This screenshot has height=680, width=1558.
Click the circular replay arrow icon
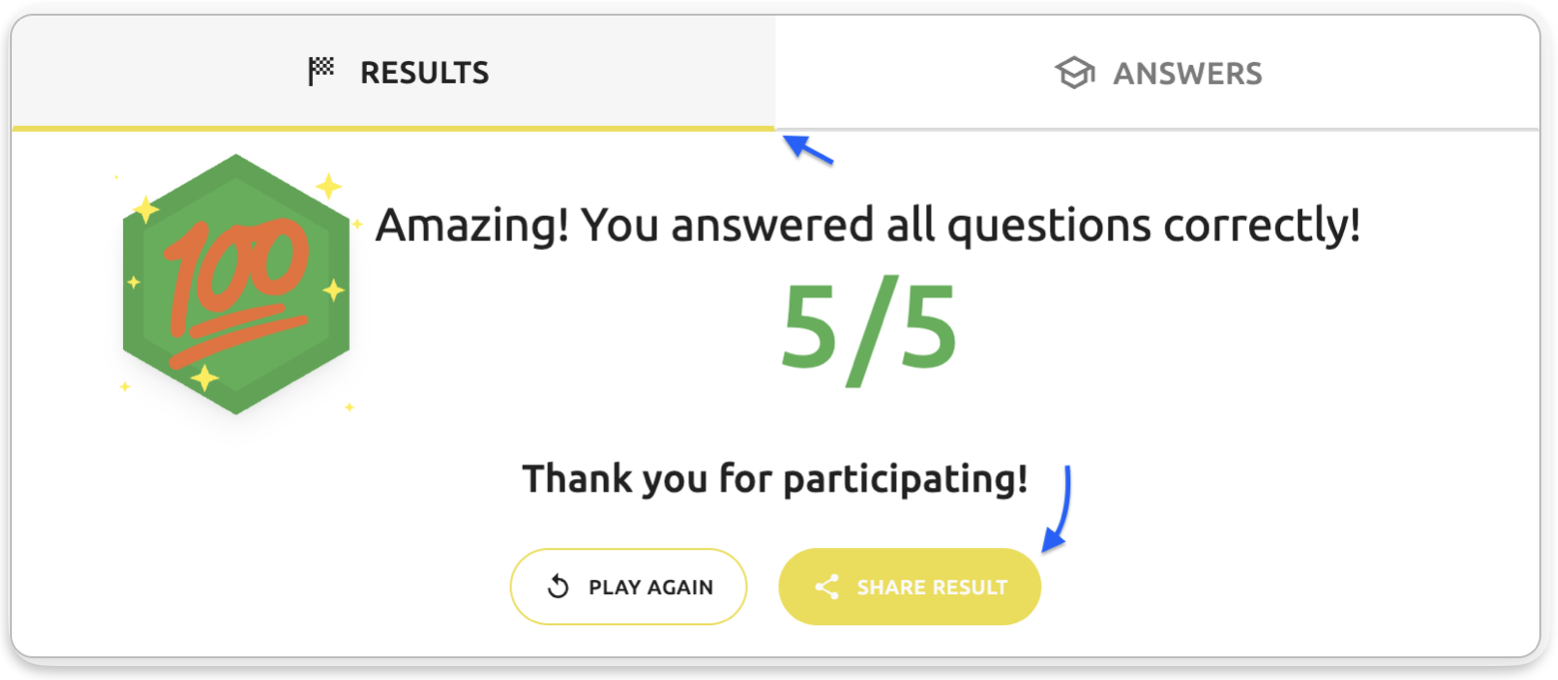pos(558,587)
